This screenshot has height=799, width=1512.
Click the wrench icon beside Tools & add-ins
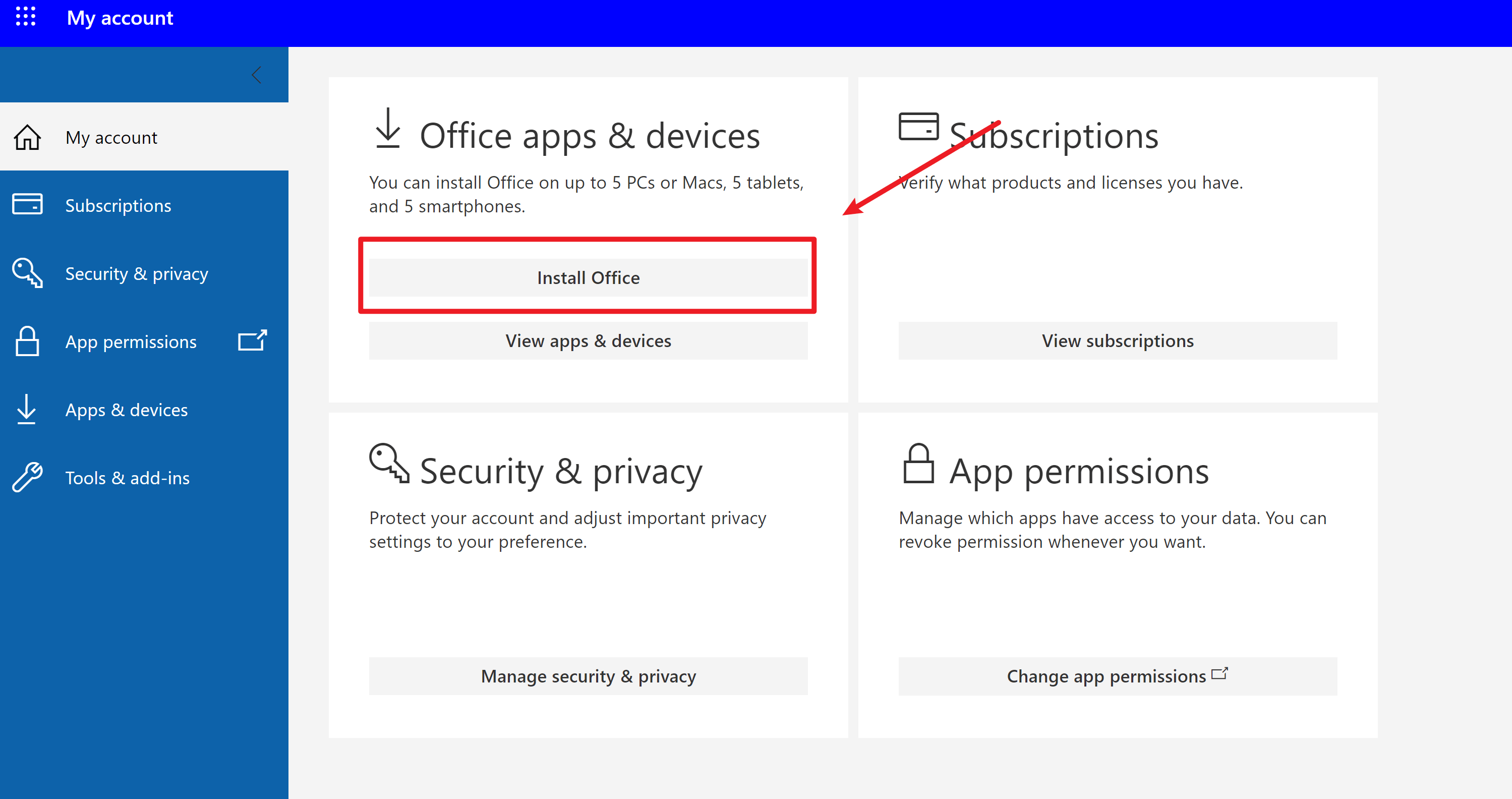pyautogui.click(x=27, y=477)
